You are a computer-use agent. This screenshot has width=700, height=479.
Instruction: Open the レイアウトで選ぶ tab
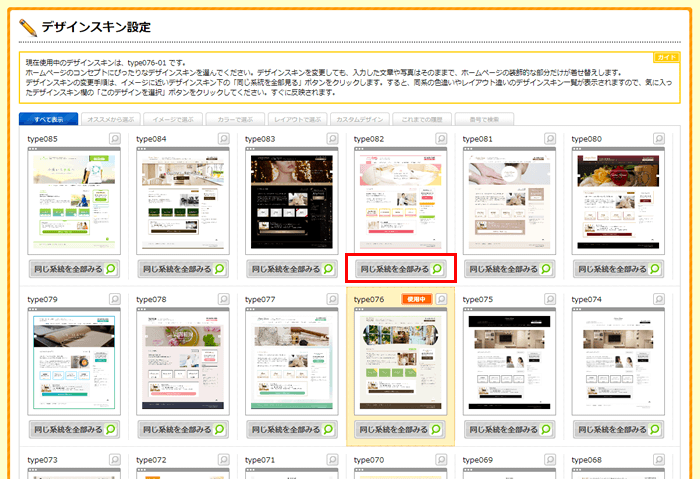[297, 119]
